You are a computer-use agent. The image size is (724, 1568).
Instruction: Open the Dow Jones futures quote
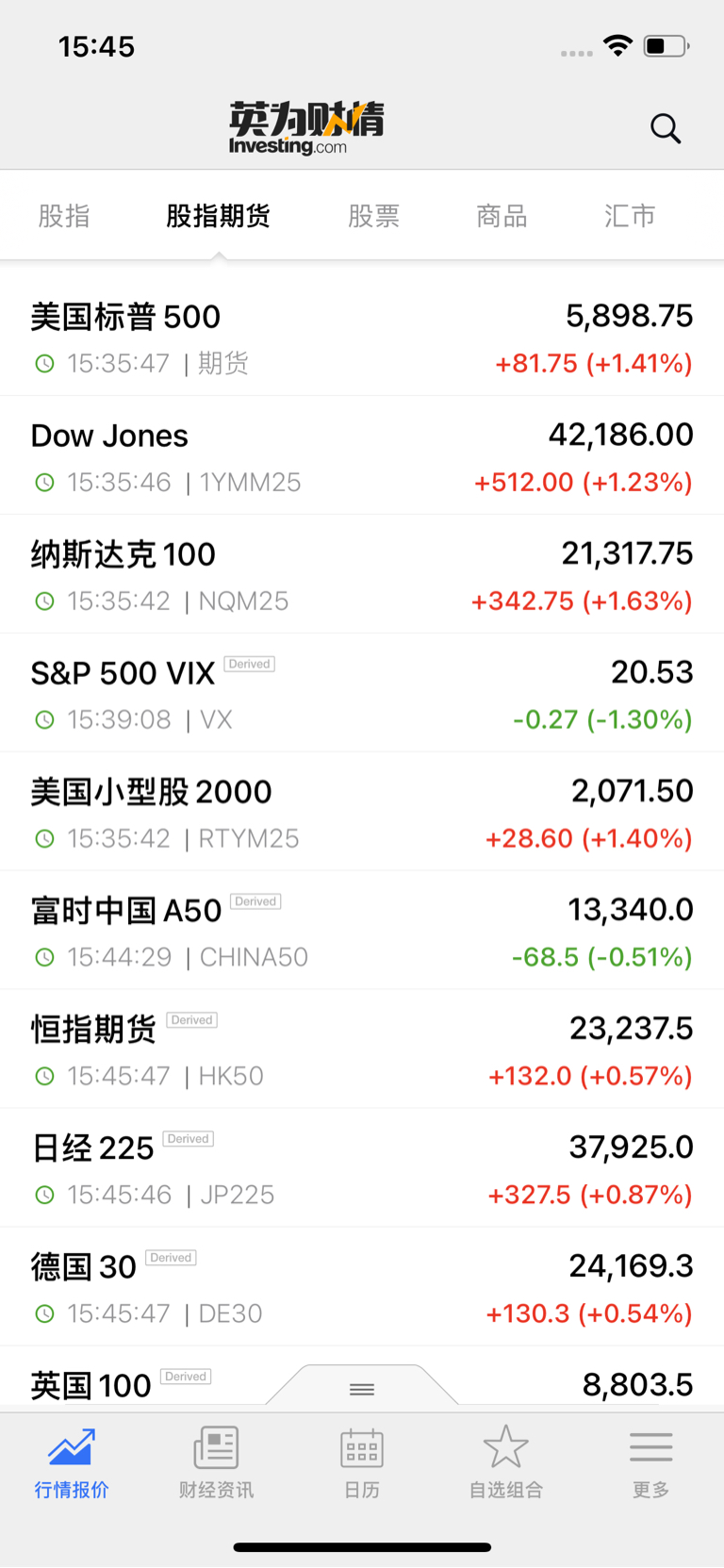coord(362,455)
